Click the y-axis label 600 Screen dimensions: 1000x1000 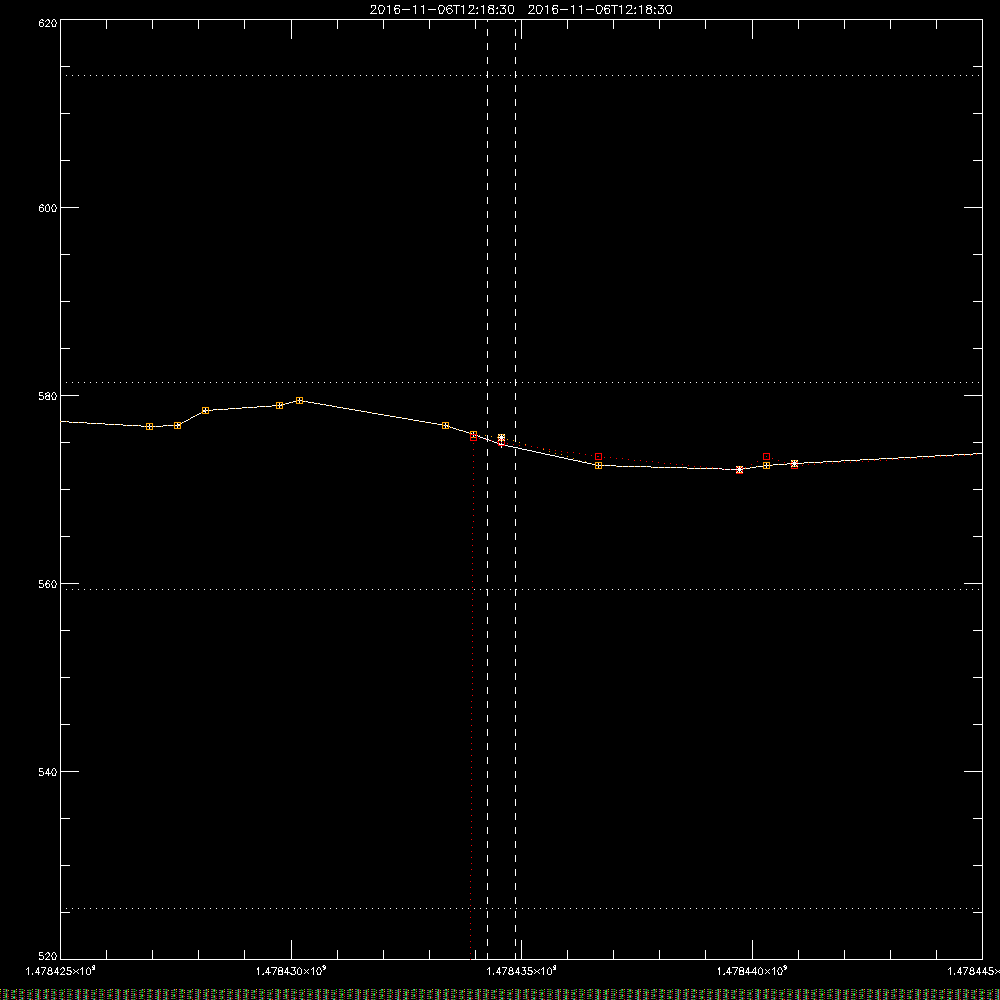click(x=48, y=208)
